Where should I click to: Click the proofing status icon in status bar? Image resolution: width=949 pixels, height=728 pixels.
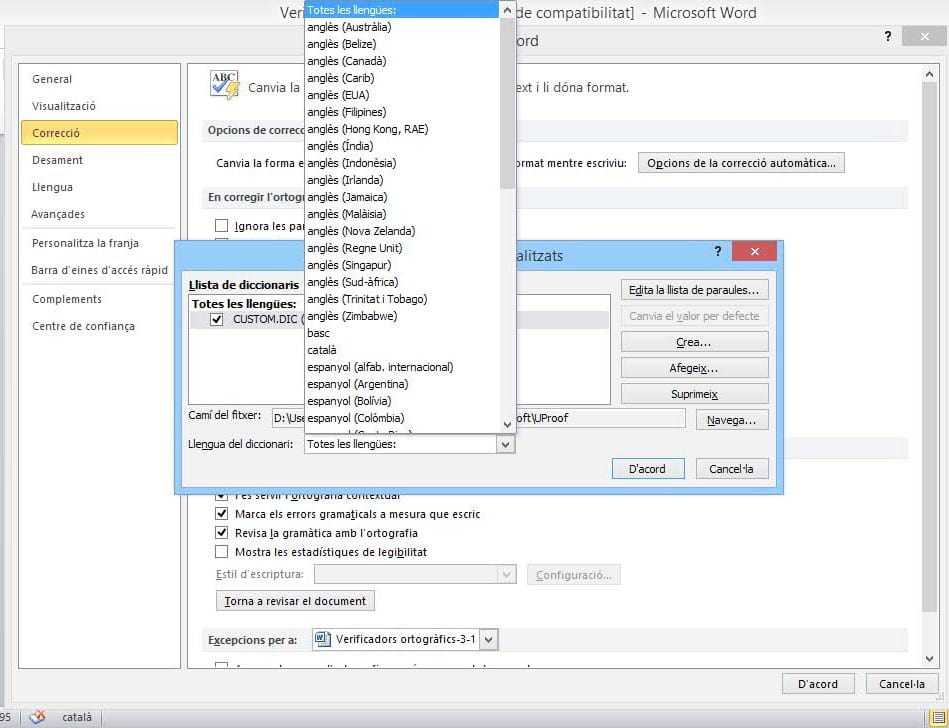pos(37,717)
